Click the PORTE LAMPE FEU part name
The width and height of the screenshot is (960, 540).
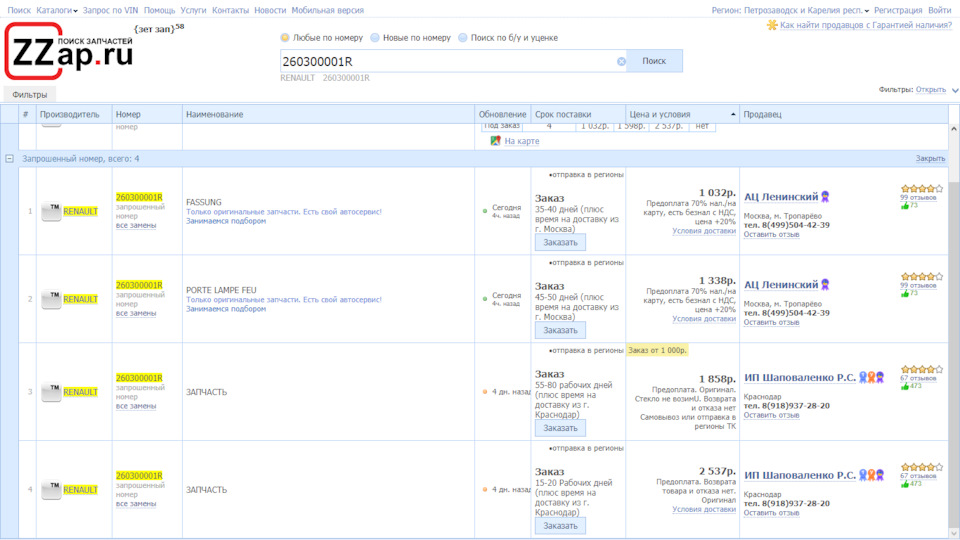pyautogui.click(x=221, y=290)
